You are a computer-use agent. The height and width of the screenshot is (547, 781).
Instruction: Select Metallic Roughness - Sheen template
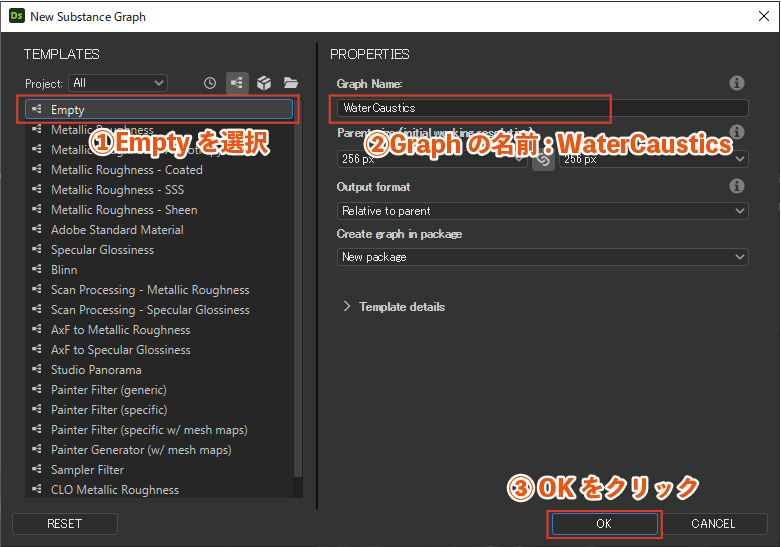click(x=159, y=210)
